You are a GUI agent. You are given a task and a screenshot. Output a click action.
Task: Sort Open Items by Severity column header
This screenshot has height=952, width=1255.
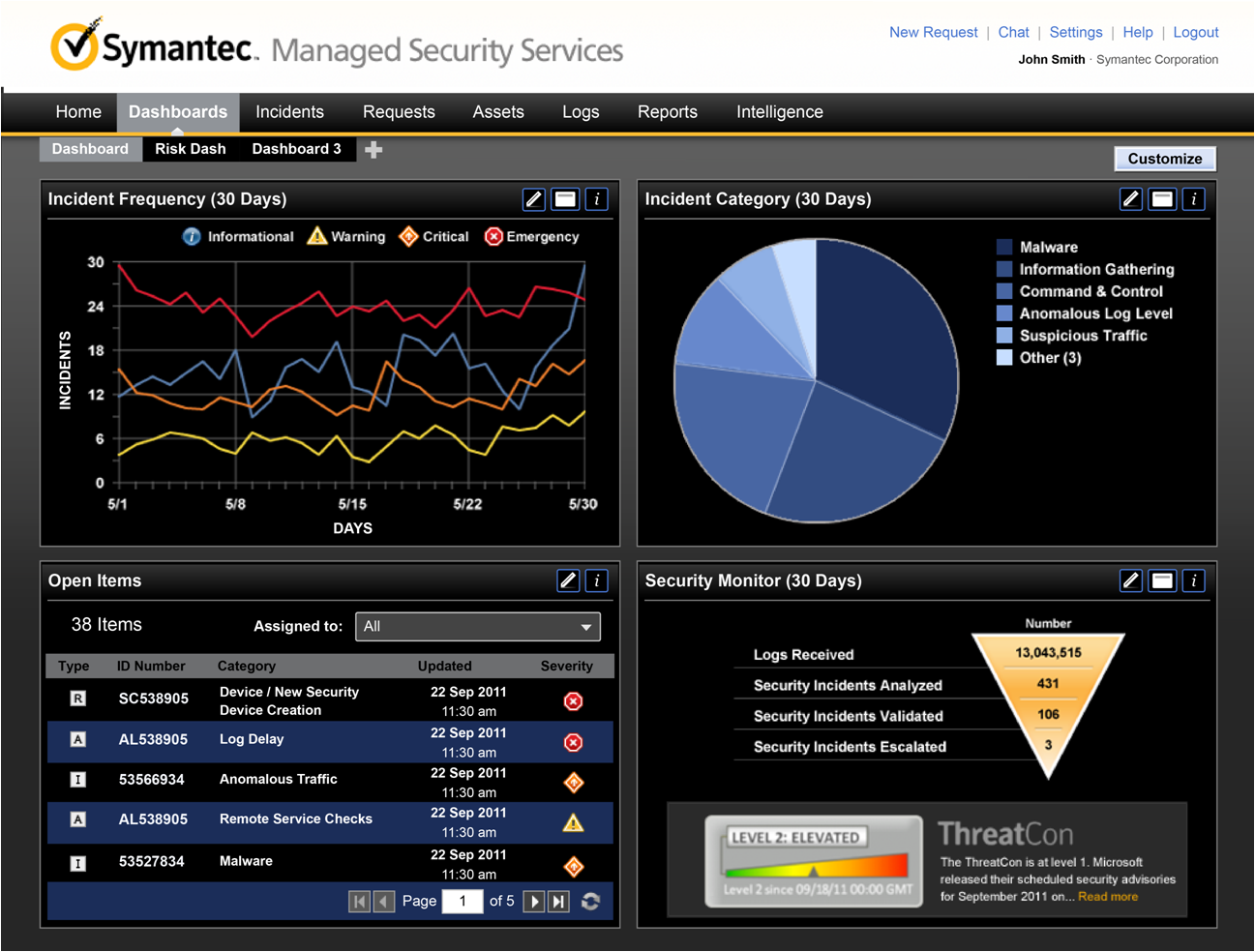point(567,666)
